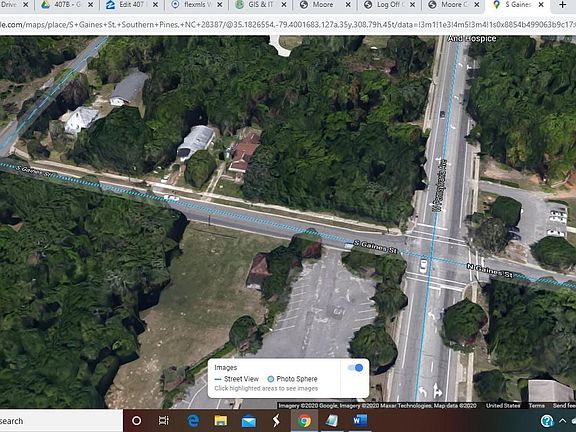
Task: Close the 'GIS & IT' tab
Action: (x=284, y=5)
